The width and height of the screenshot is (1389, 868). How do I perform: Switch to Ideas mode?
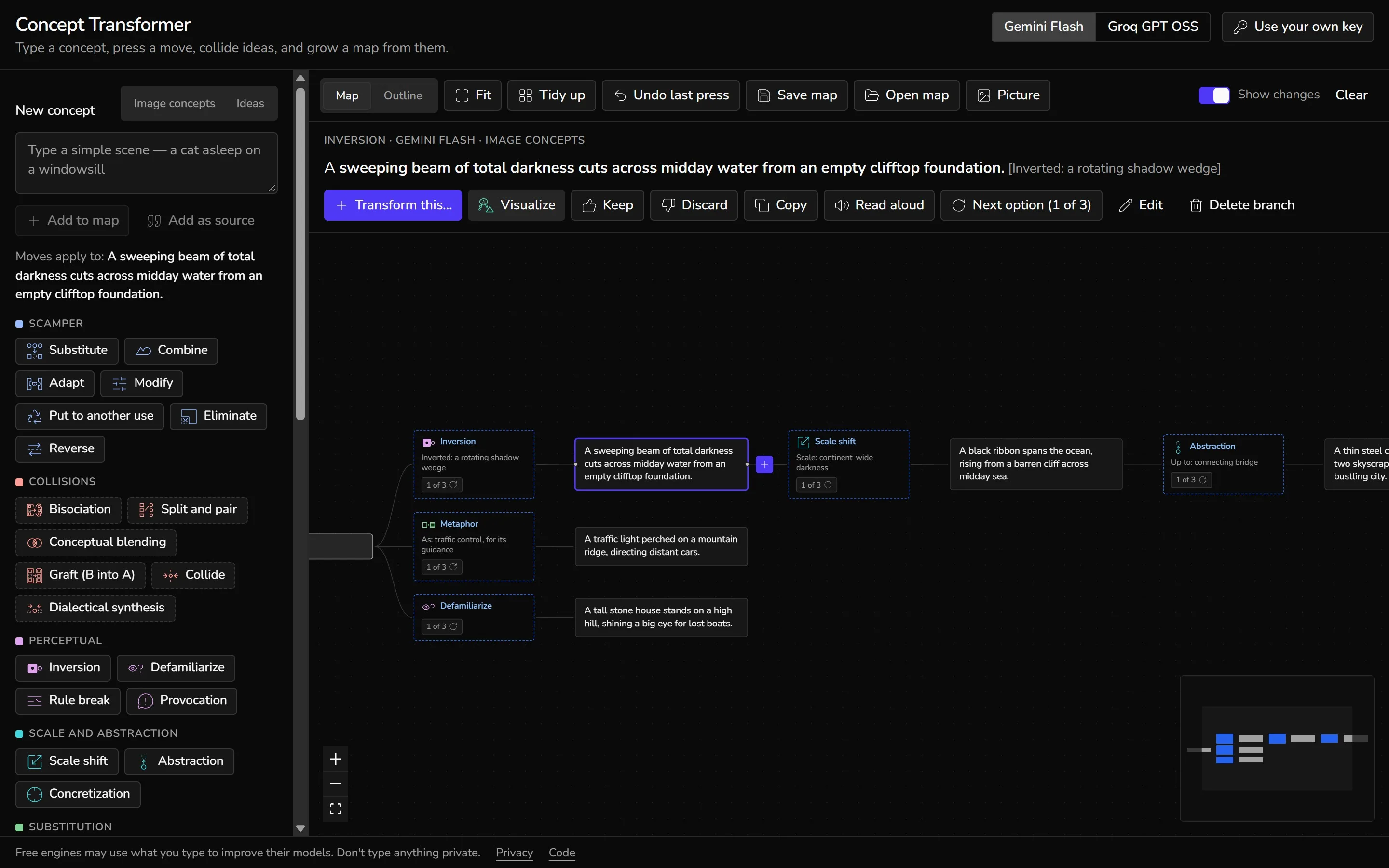click(250, 103)
